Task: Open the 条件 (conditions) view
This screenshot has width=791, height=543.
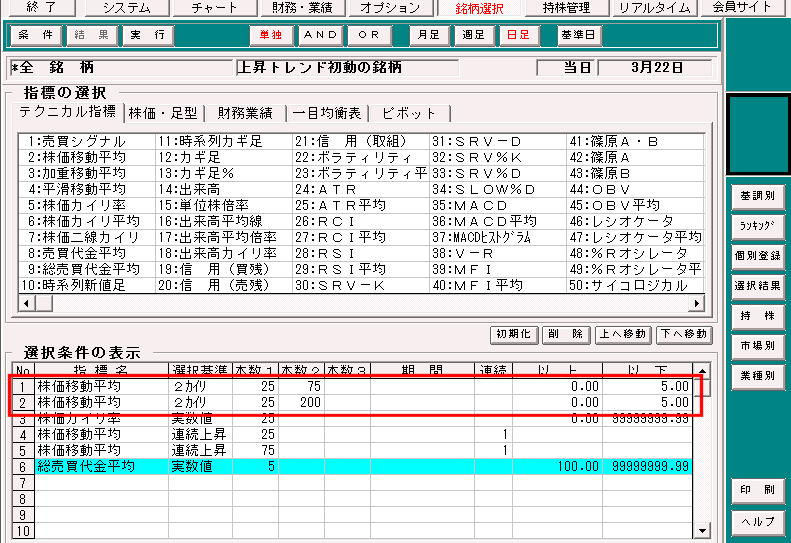Action: pos(35,35)
